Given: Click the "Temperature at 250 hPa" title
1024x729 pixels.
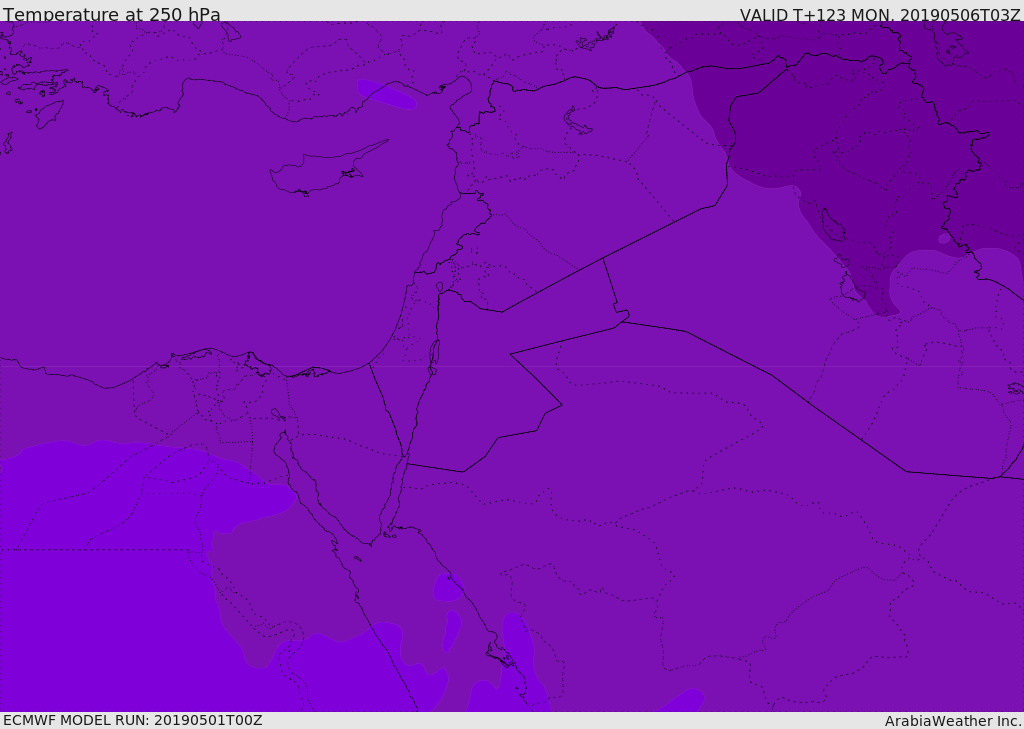Looking at the screenshot, I should [x=112, y=14].
